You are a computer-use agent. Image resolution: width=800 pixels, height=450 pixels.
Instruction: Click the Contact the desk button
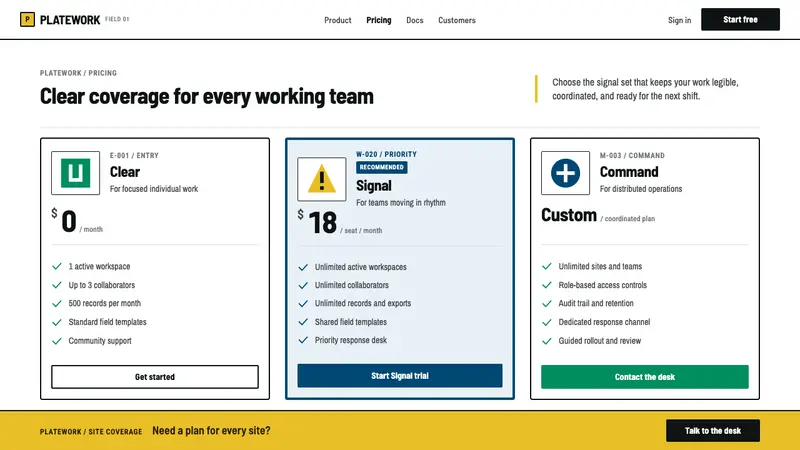(x=645, y=377)
